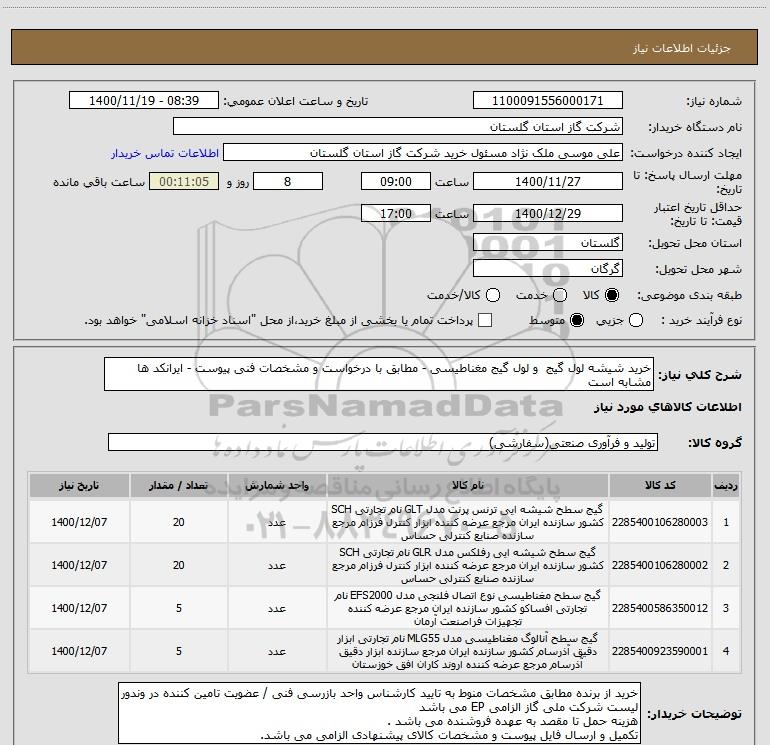The height and width of the screenshot is (745, 770).
Task: Click item code 2285400106280003
Action: tap(660, 522)
